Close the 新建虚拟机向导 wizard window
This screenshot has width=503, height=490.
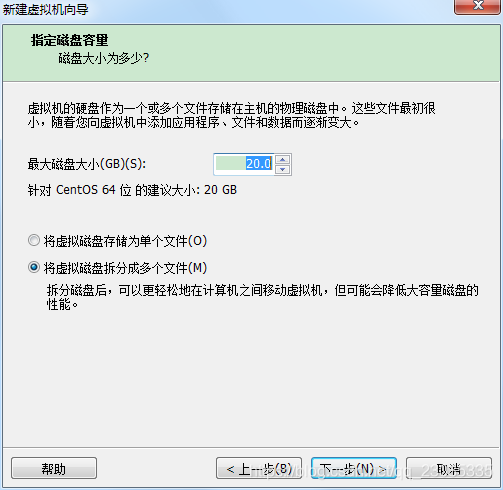(x=478, y=6)
